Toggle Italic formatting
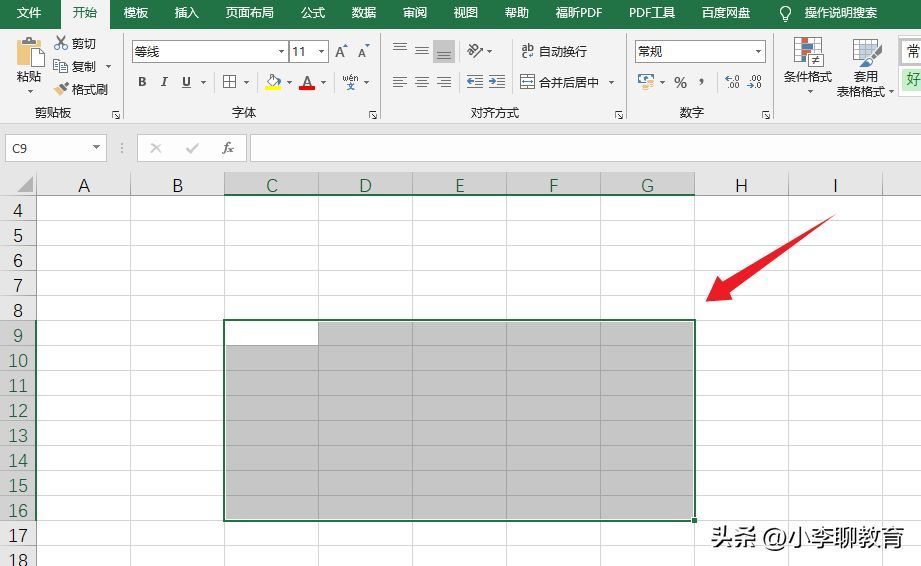This screenshot has width=921, height=566. (164, 82)
